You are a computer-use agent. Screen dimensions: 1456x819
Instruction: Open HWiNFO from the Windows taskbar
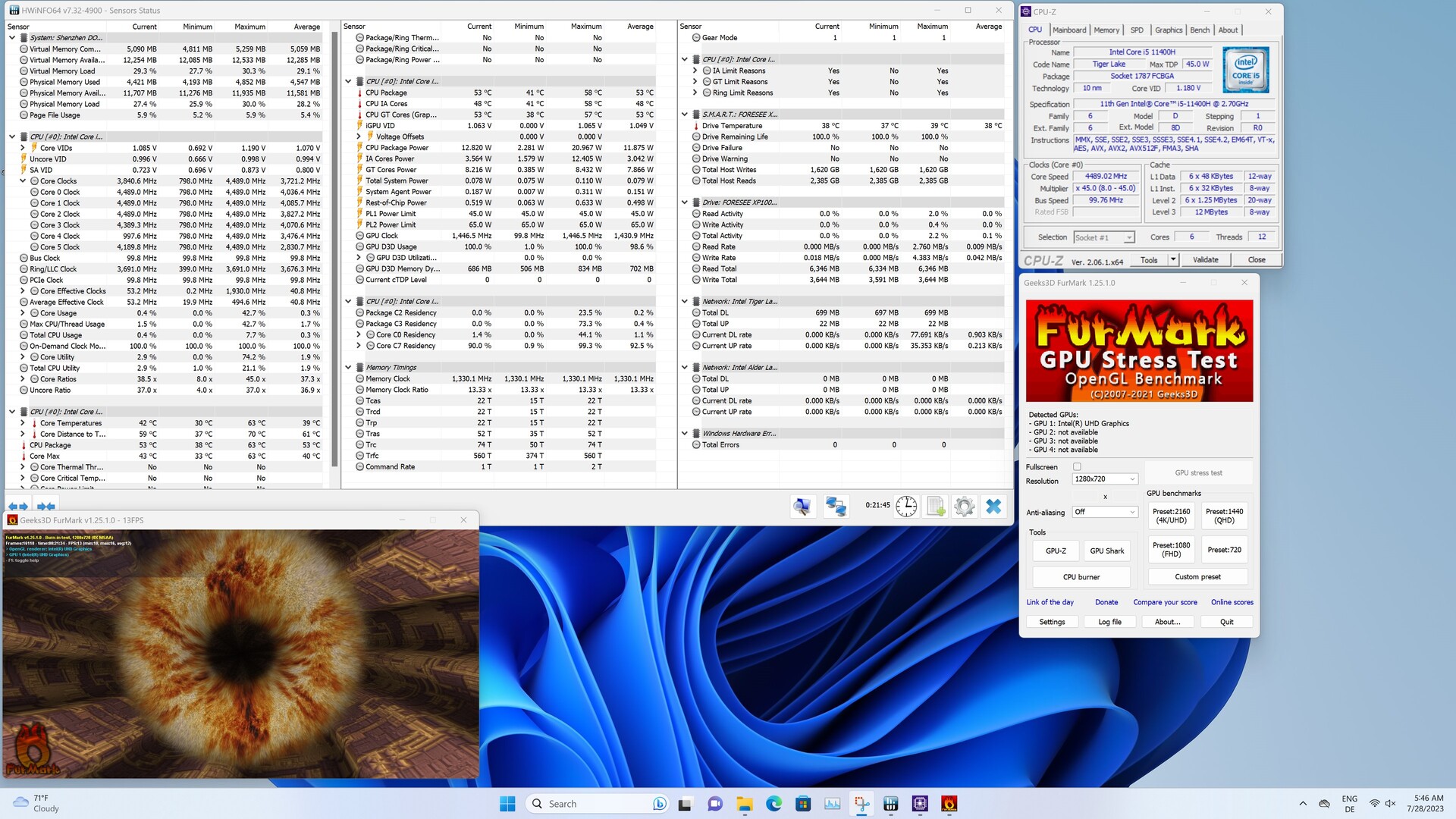tap(891, 804)
